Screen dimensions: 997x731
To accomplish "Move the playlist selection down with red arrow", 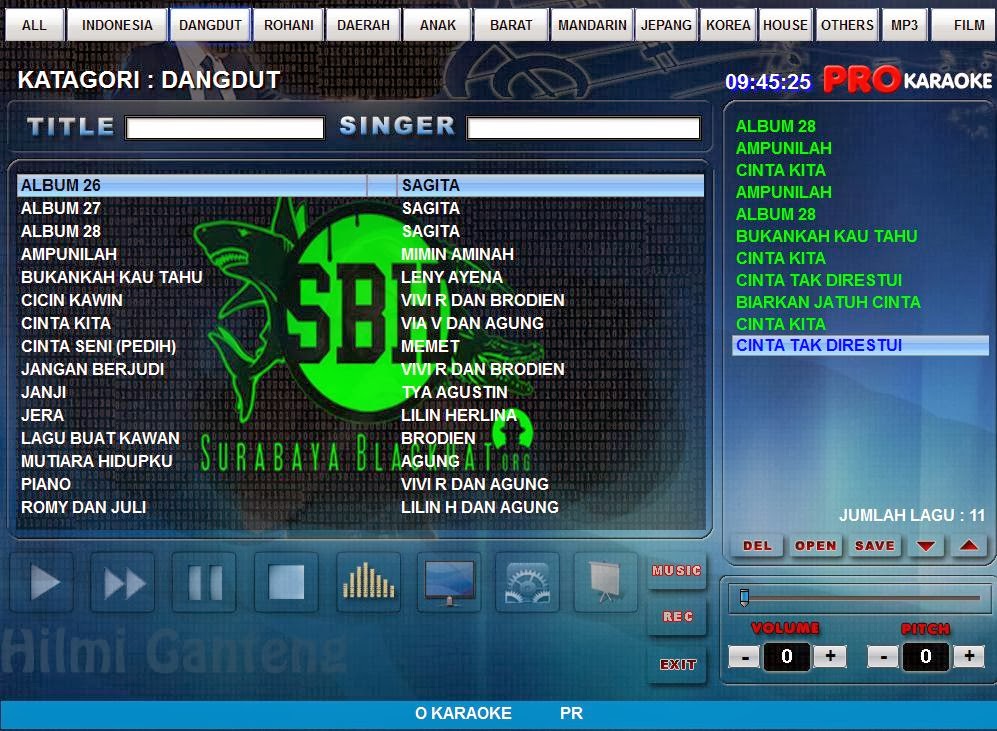I will point(926,545).
